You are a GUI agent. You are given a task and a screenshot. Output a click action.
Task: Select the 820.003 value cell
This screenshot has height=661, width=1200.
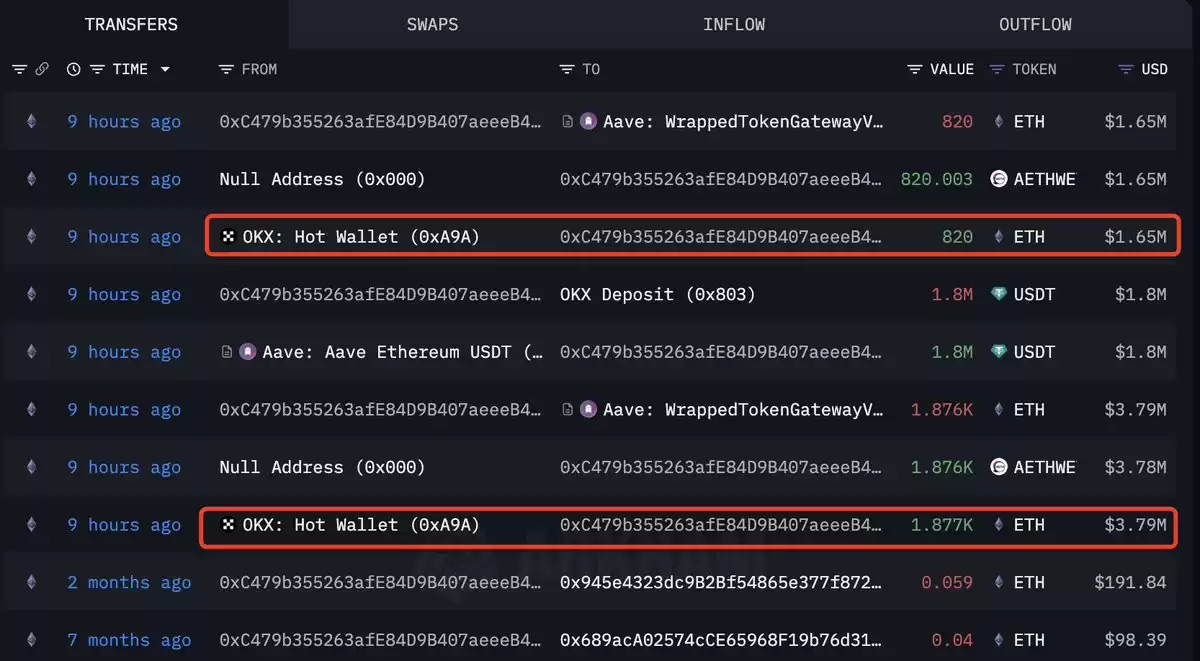tap(937, 180)
